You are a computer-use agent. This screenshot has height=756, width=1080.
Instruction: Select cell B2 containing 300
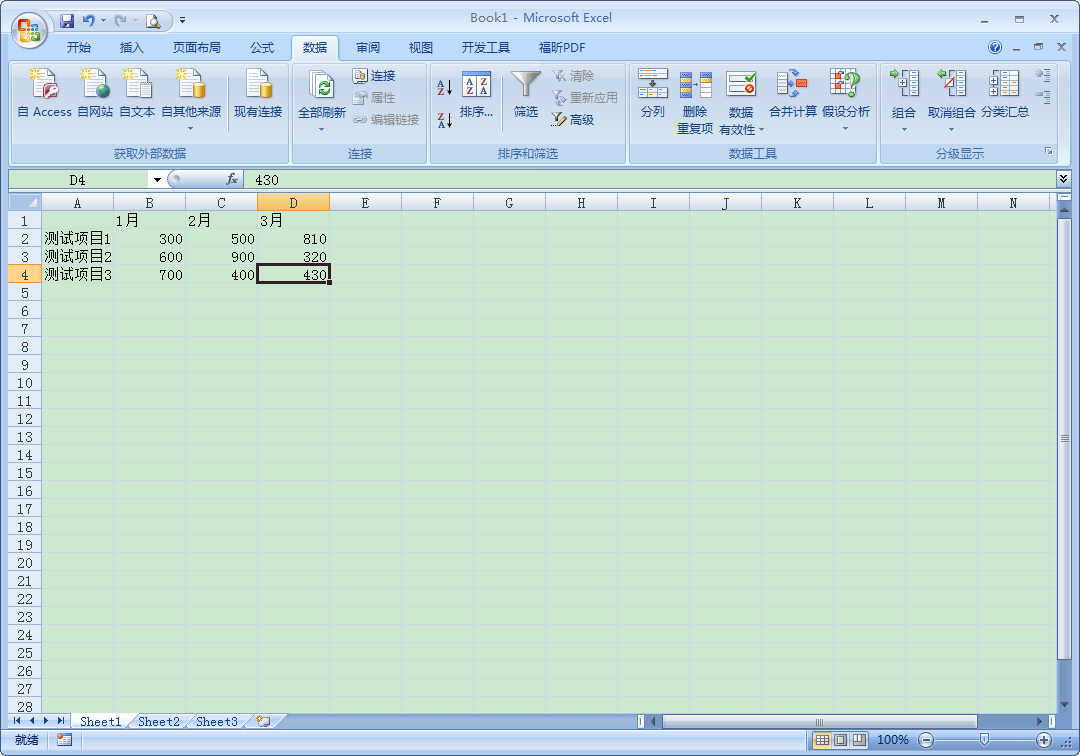point(150,239)
